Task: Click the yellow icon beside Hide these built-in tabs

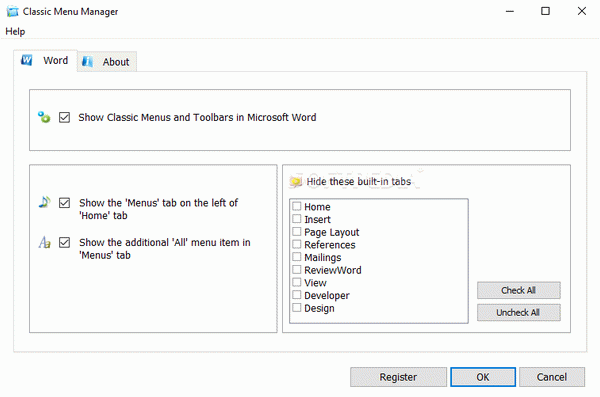Action: 295,181
